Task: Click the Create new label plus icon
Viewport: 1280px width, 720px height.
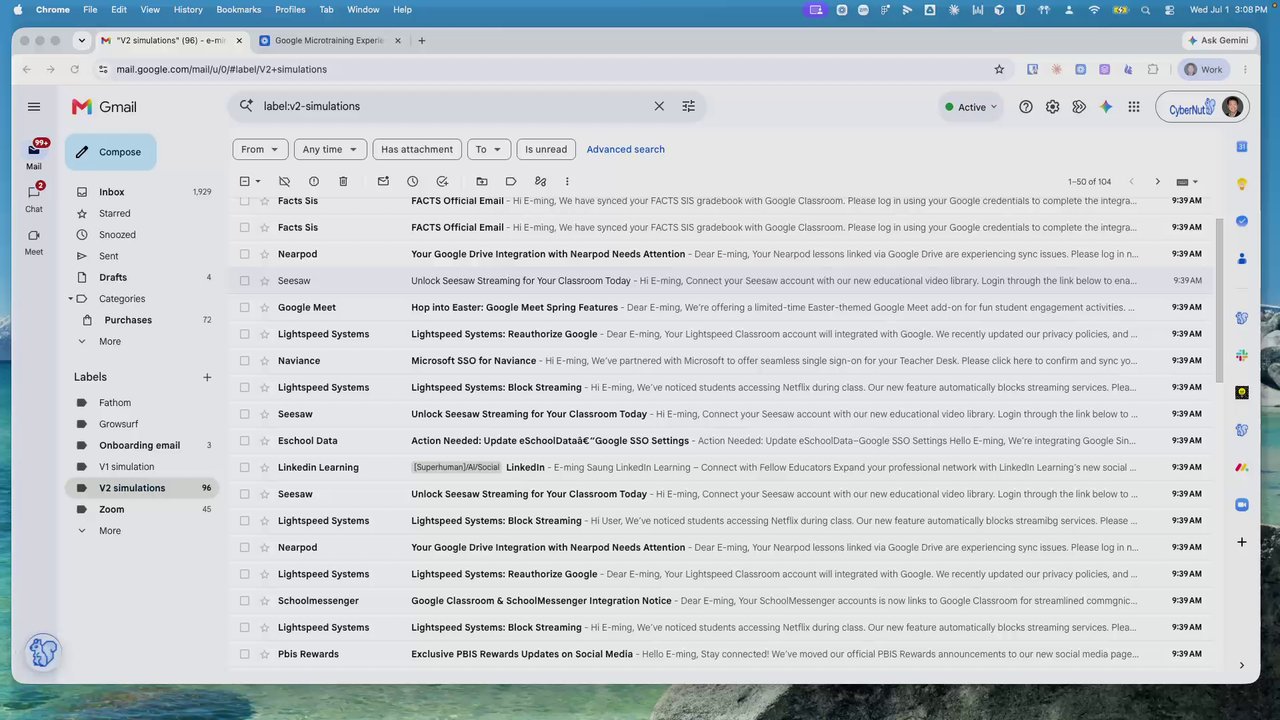Action: 207,377
